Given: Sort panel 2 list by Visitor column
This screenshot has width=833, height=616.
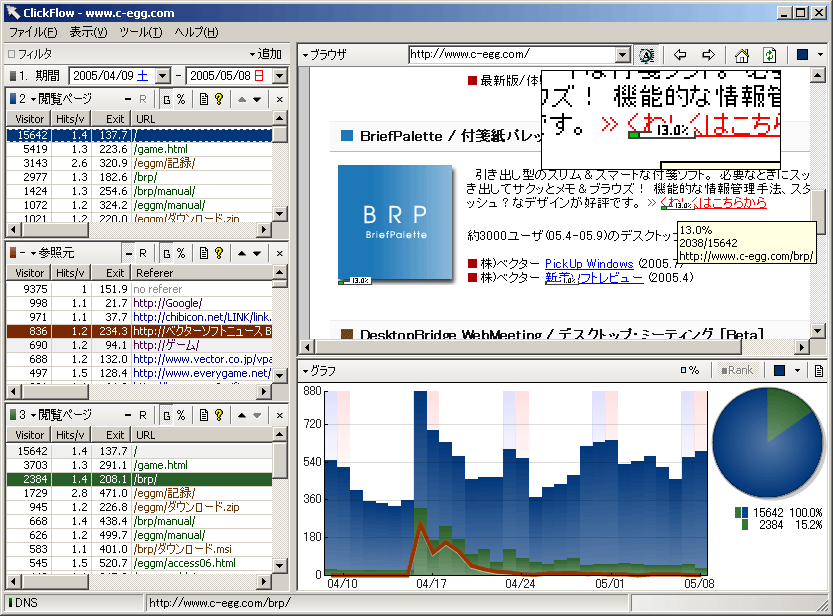Looking at the screenshot, I should [x=29, y=119].
